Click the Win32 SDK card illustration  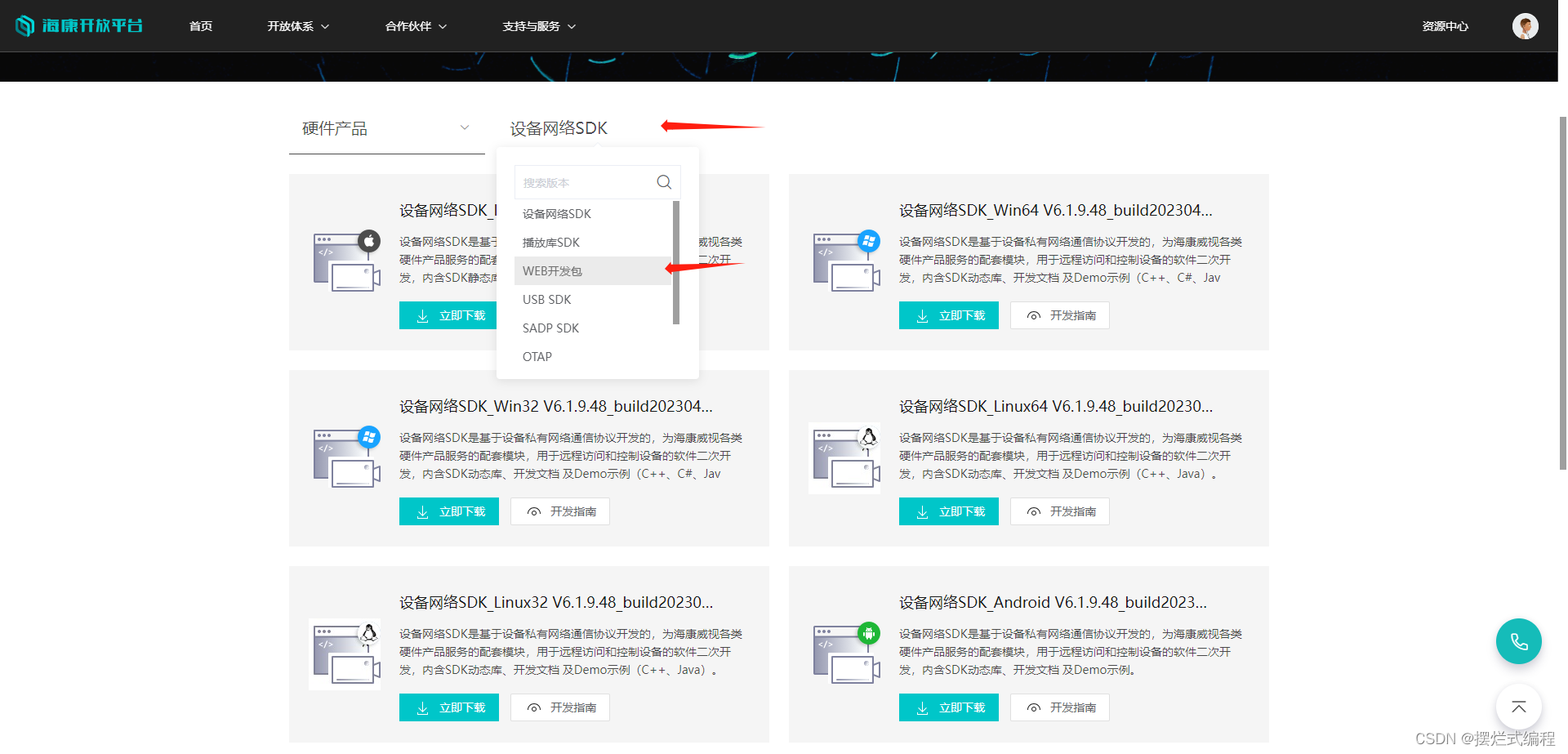coord(347,457)
